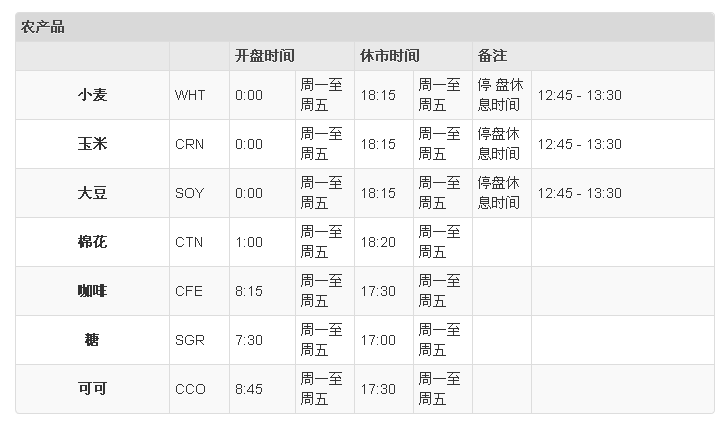728x424 pixels.
Task: Select the 大豆 row label
Action: [x=92, y=193]
